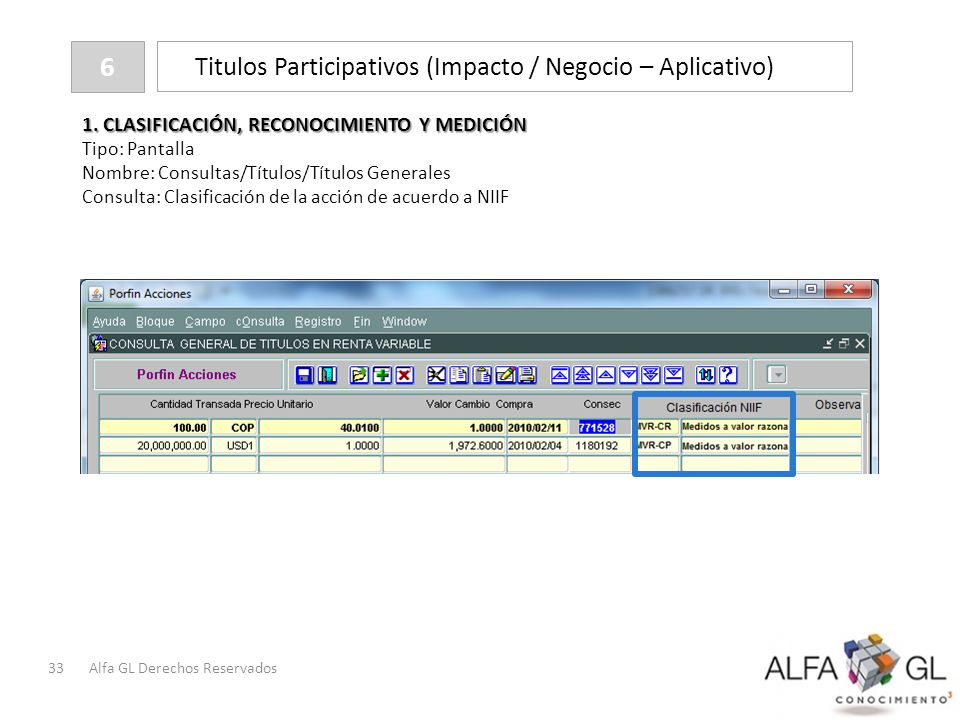
Task: Click the single down arrow next record icon
Action: [x=628, y=375]
